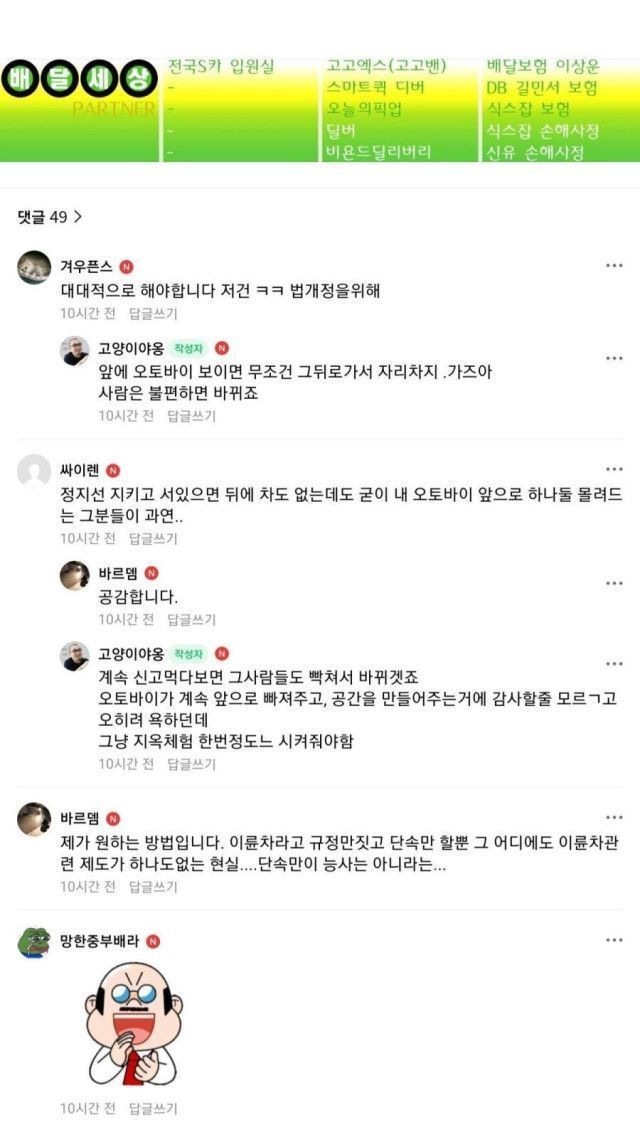The height and width of the screenshot is (1137, 640).
Task: Open 배달보험 이상운 partner link
Action: pos(543,66)
